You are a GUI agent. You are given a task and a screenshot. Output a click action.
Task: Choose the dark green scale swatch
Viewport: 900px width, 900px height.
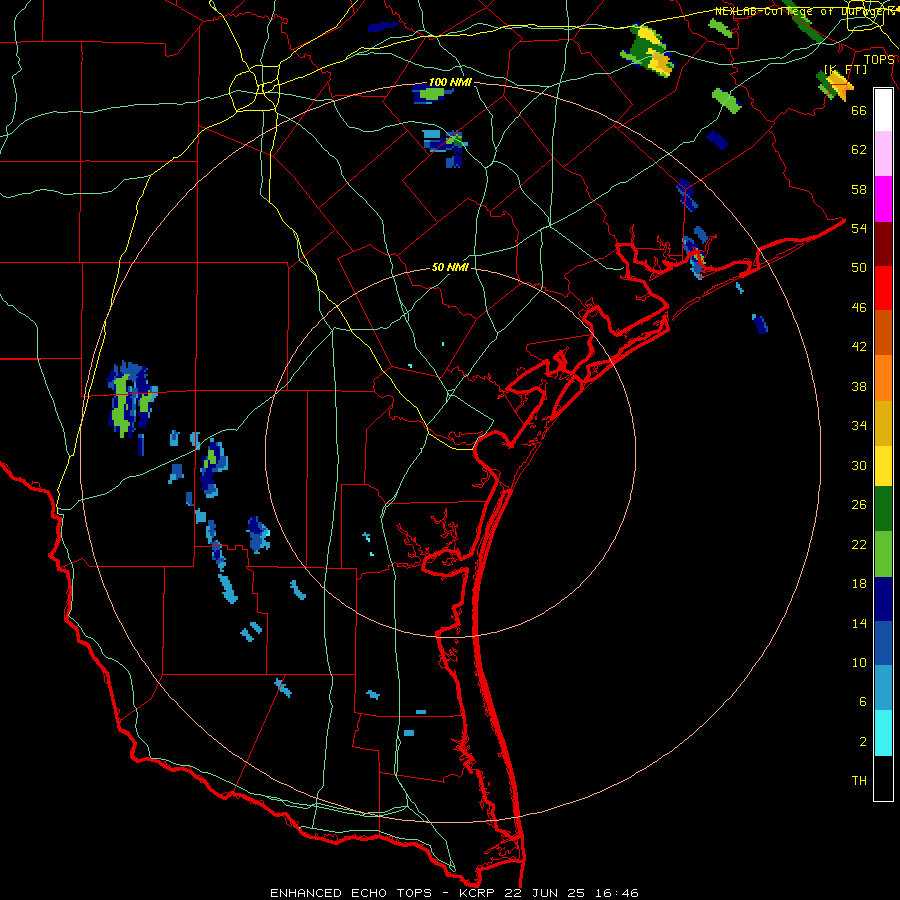coord(883,509)
